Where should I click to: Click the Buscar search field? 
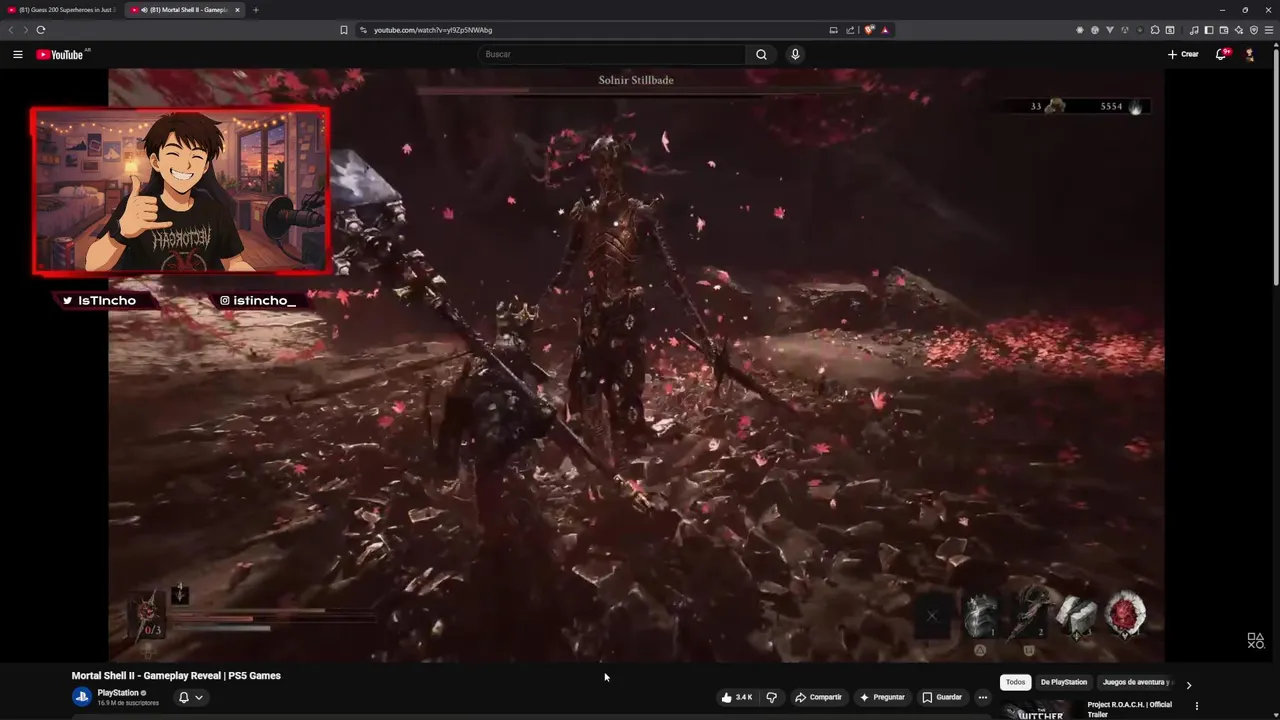(611, 54)
